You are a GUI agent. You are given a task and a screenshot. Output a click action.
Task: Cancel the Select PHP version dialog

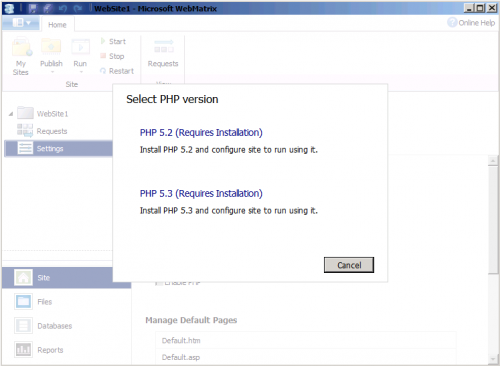pyautogui.click(x=349, y=265)
